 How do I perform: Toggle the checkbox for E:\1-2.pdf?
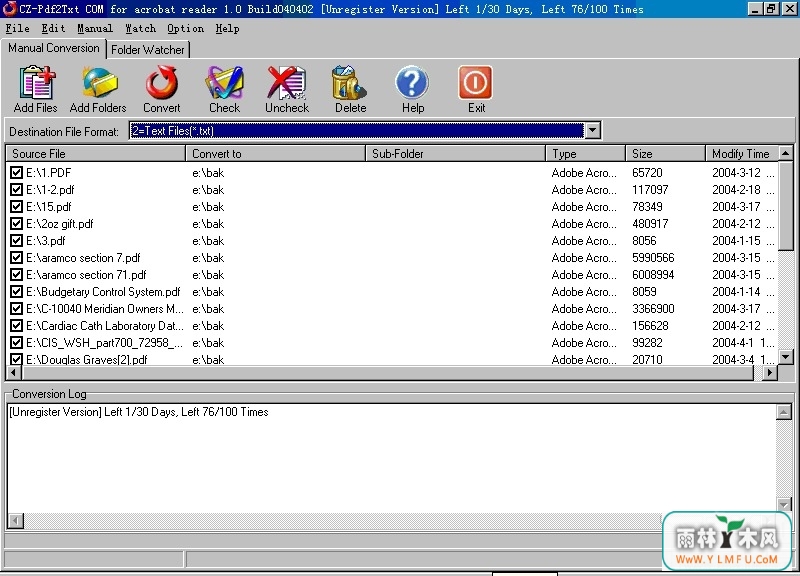16,190
